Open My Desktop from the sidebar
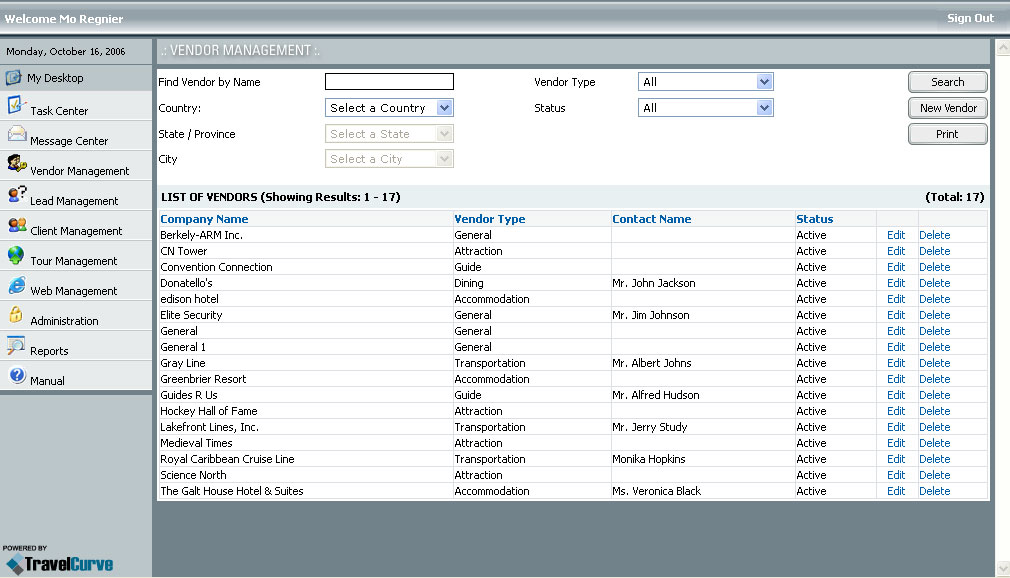Image resolution: width=1010 pixels, height=578 pixels. point(55,78)
